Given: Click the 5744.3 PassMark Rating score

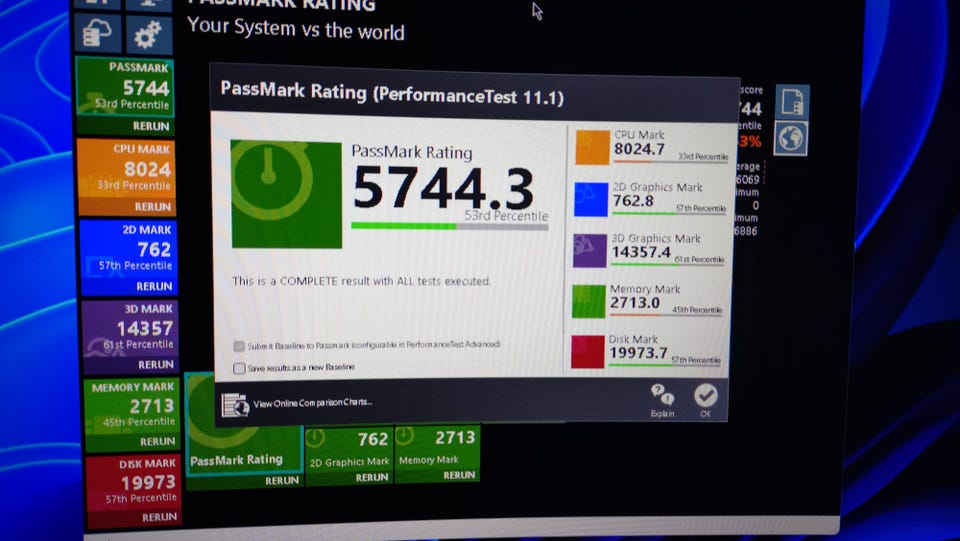Looking at the screenshot, I should (x=443, y=188).
